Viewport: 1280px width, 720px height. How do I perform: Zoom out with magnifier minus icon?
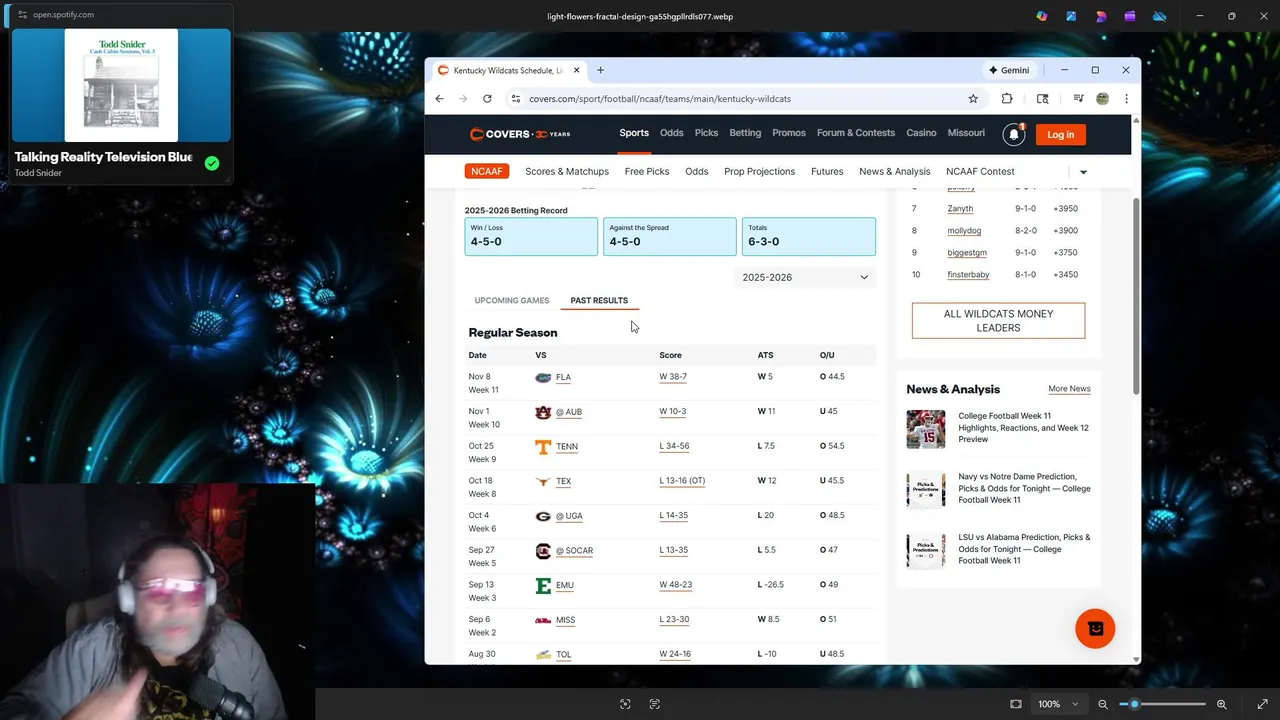(1103, 704)
